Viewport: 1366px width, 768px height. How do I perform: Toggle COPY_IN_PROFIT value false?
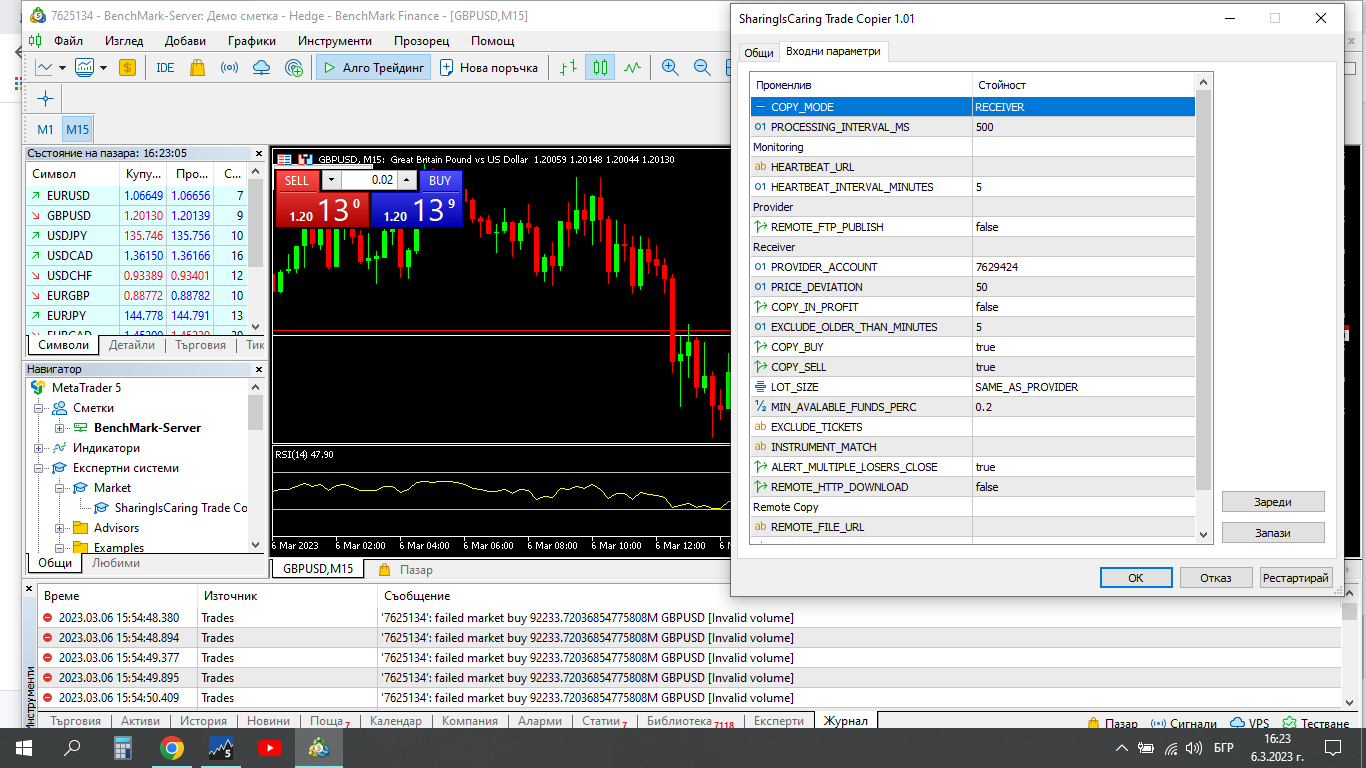pos(1083,307)
